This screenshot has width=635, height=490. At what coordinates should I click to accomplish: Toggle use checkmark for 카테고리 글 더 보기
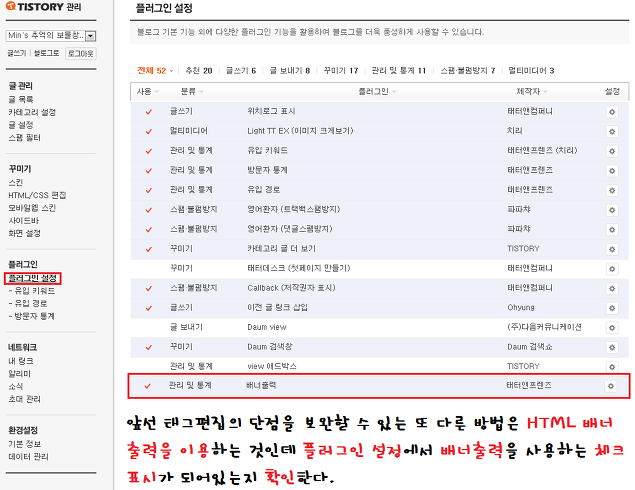point(149,249)
